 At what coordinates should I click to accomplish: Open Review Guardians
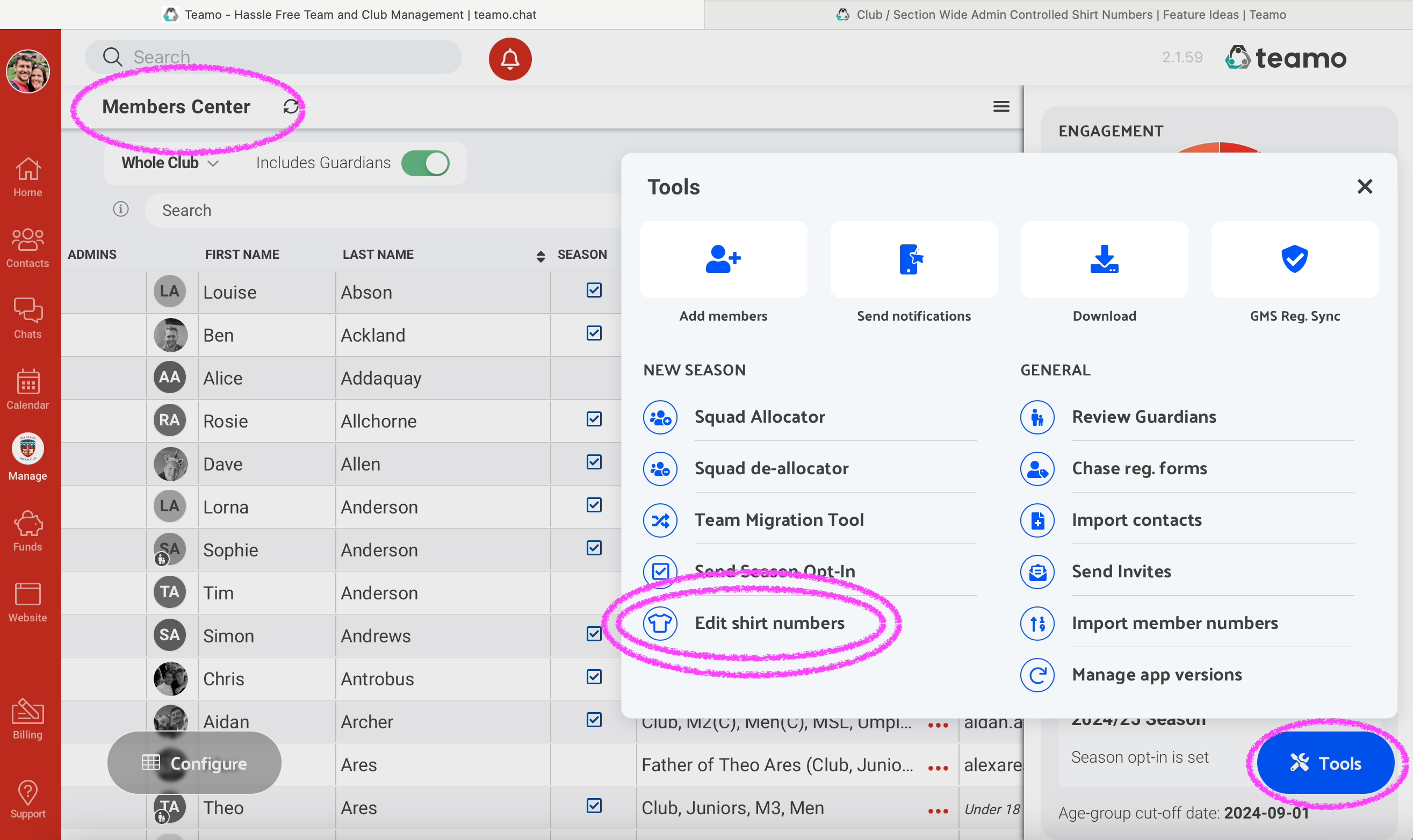click(x=1144, y=417)
